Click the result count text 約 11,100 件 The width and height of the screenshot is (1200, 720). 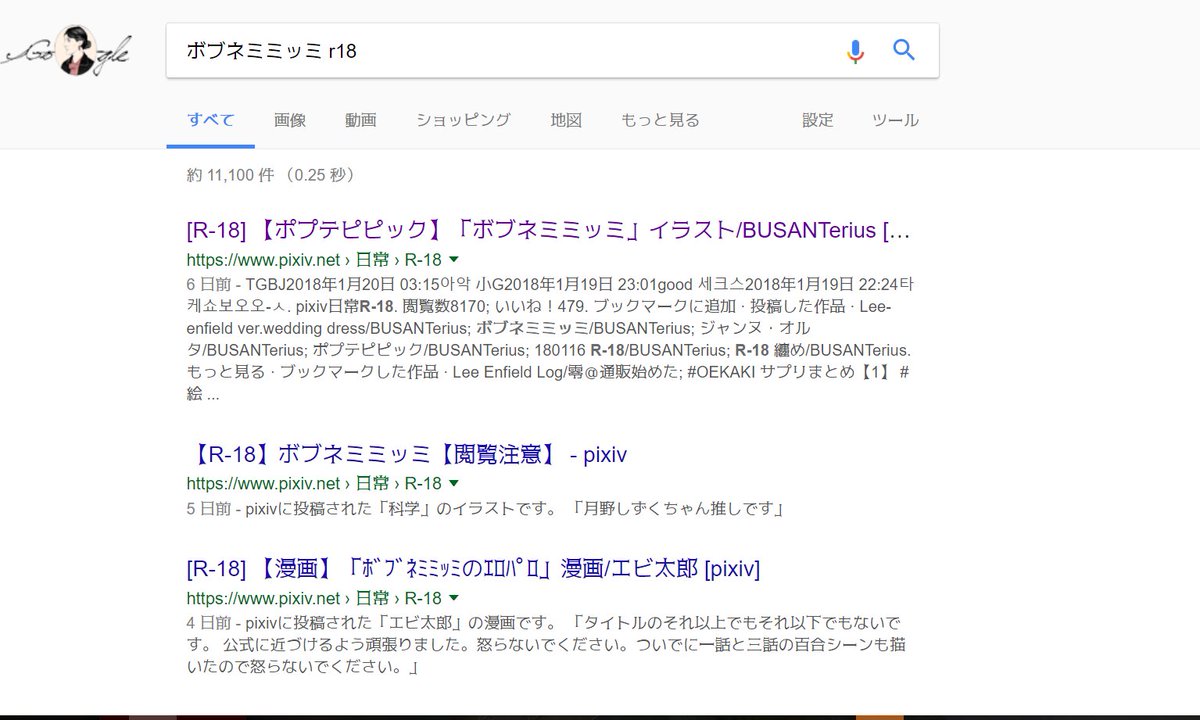pos(230,175)
